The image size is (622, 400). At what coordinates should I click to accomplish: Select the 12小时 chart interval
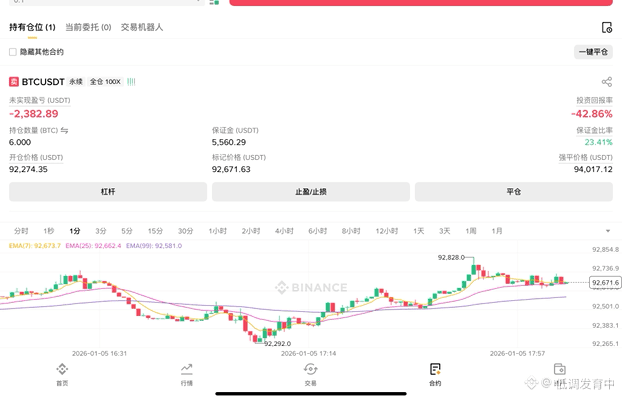point(387,231)
